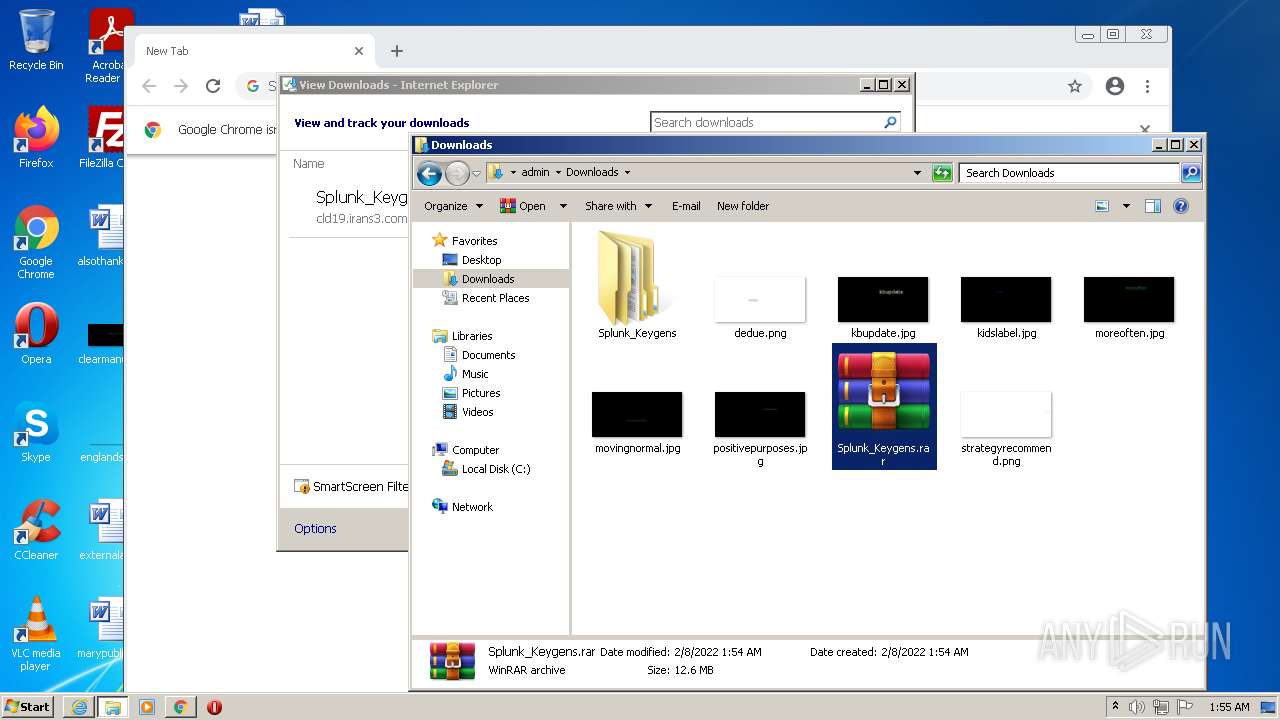Click New folder in the toolbar
The width and height of the screenshot is (1280, 720).
pos(743,206)
